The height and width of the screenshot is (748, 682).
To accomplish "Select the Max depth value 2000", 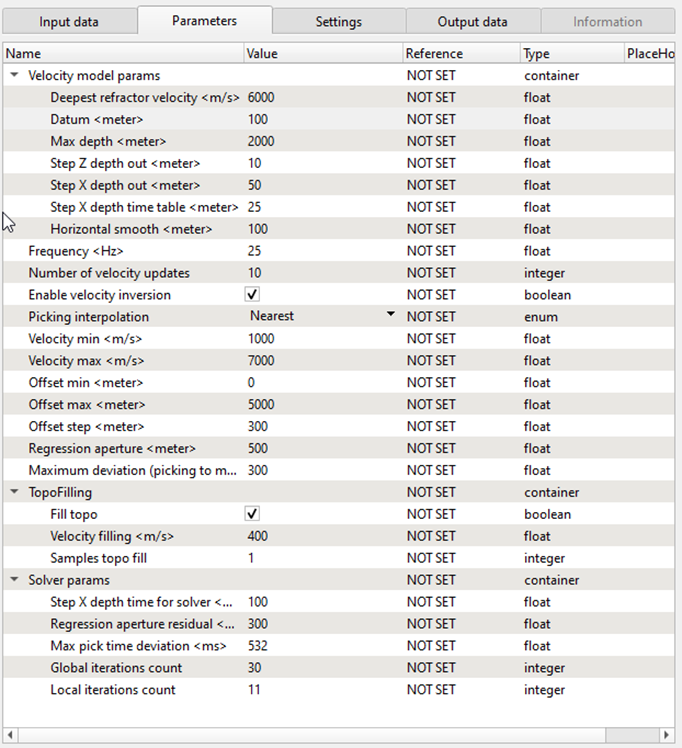I will pyautogui.click(x=320, y=141).
